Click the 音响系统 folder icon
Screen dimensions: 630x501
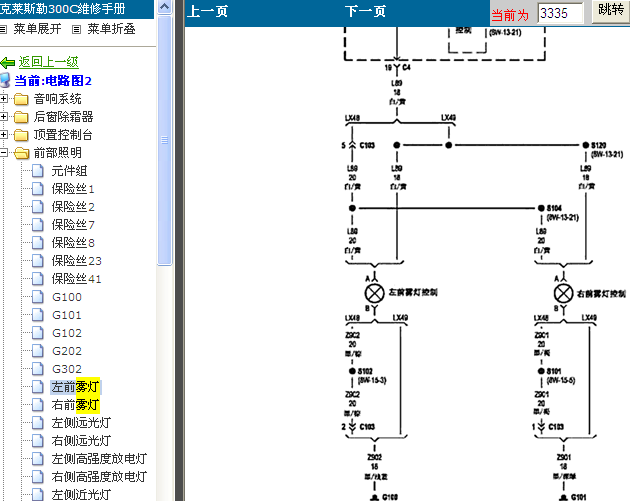(x=21, y=99)
